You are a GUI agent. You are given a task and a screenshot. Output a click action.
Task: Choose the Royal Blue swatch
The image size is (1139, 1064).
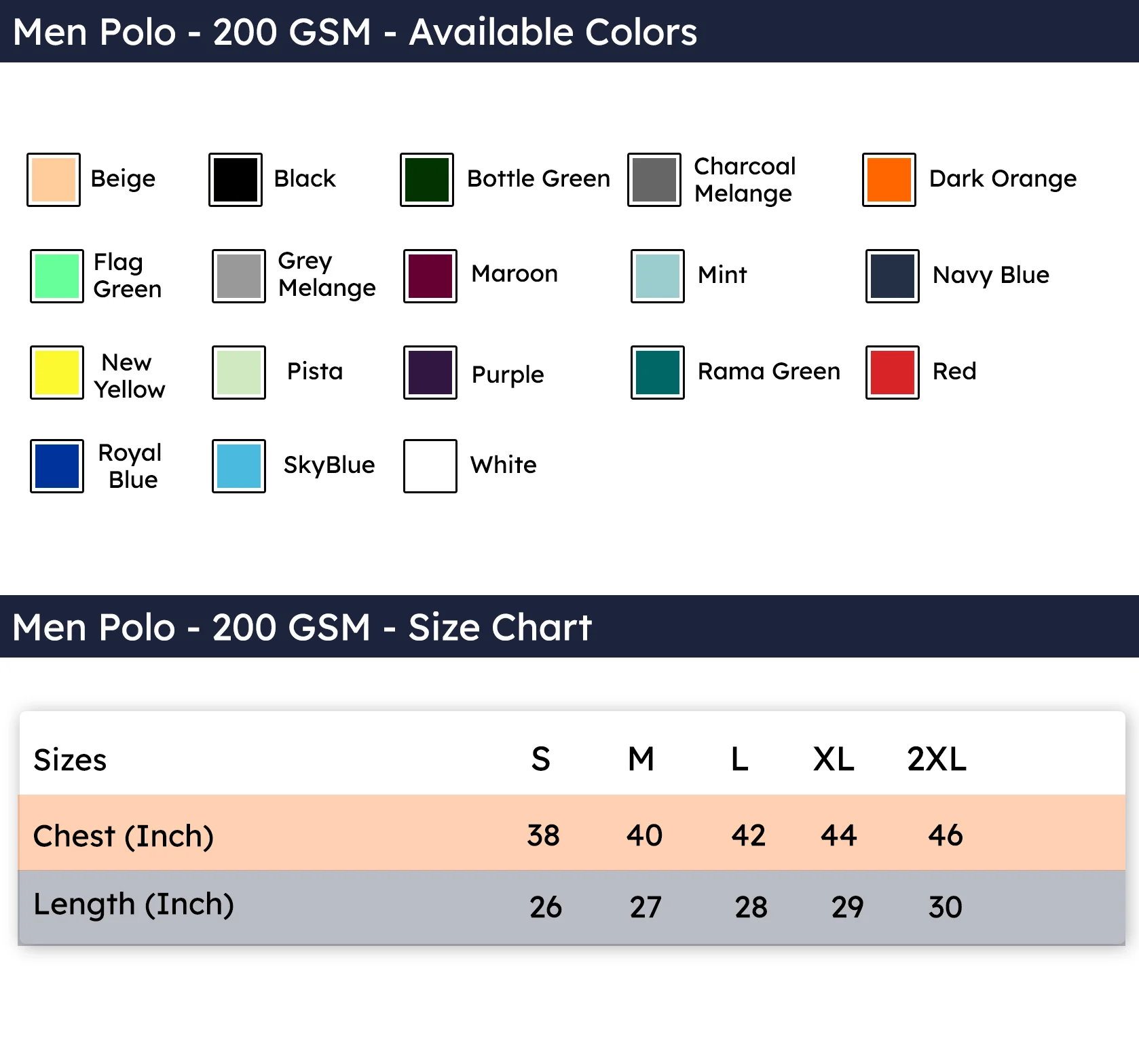click(57, 466)
